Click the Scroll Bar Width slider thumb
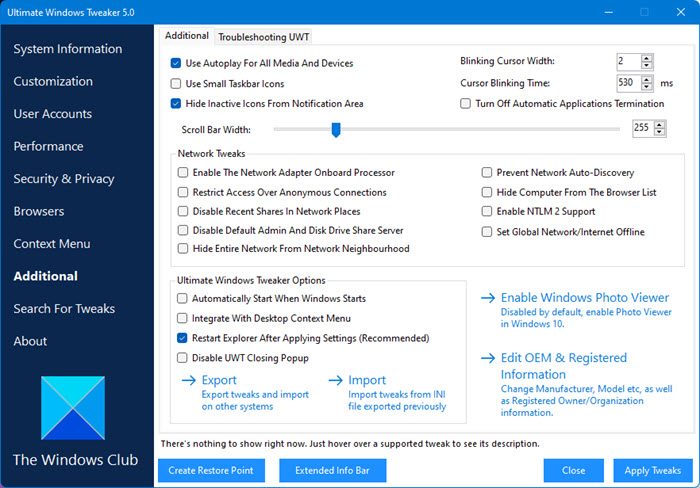Screen dimensions: 700x488 (x=336, y=130)
